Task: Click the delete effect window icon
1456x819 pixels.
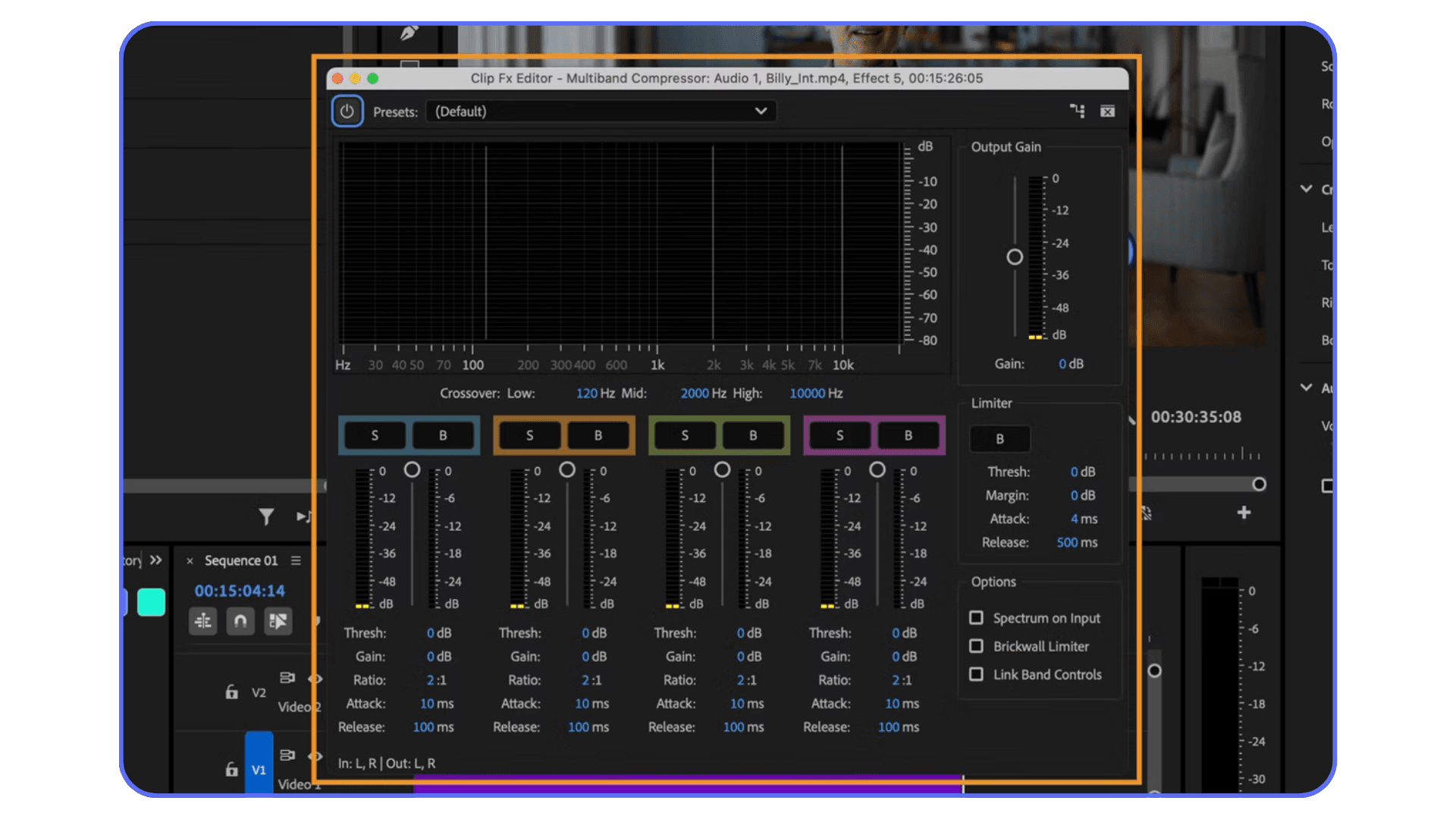Action: [1107, 111]
